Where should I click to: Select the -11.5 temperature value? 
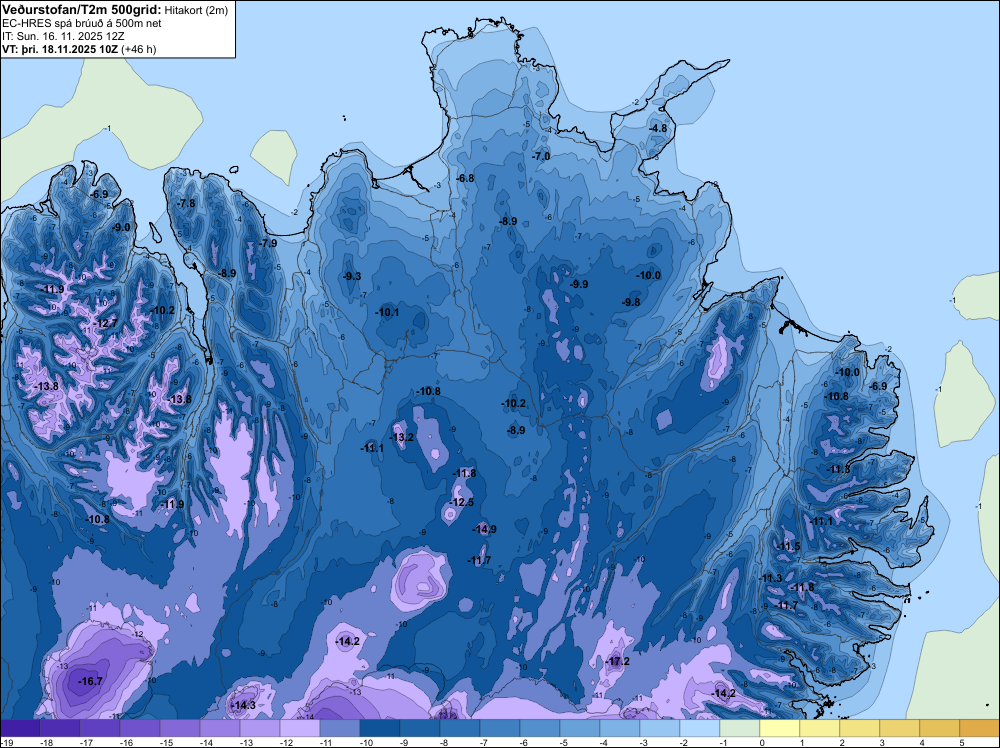[788, 546]
